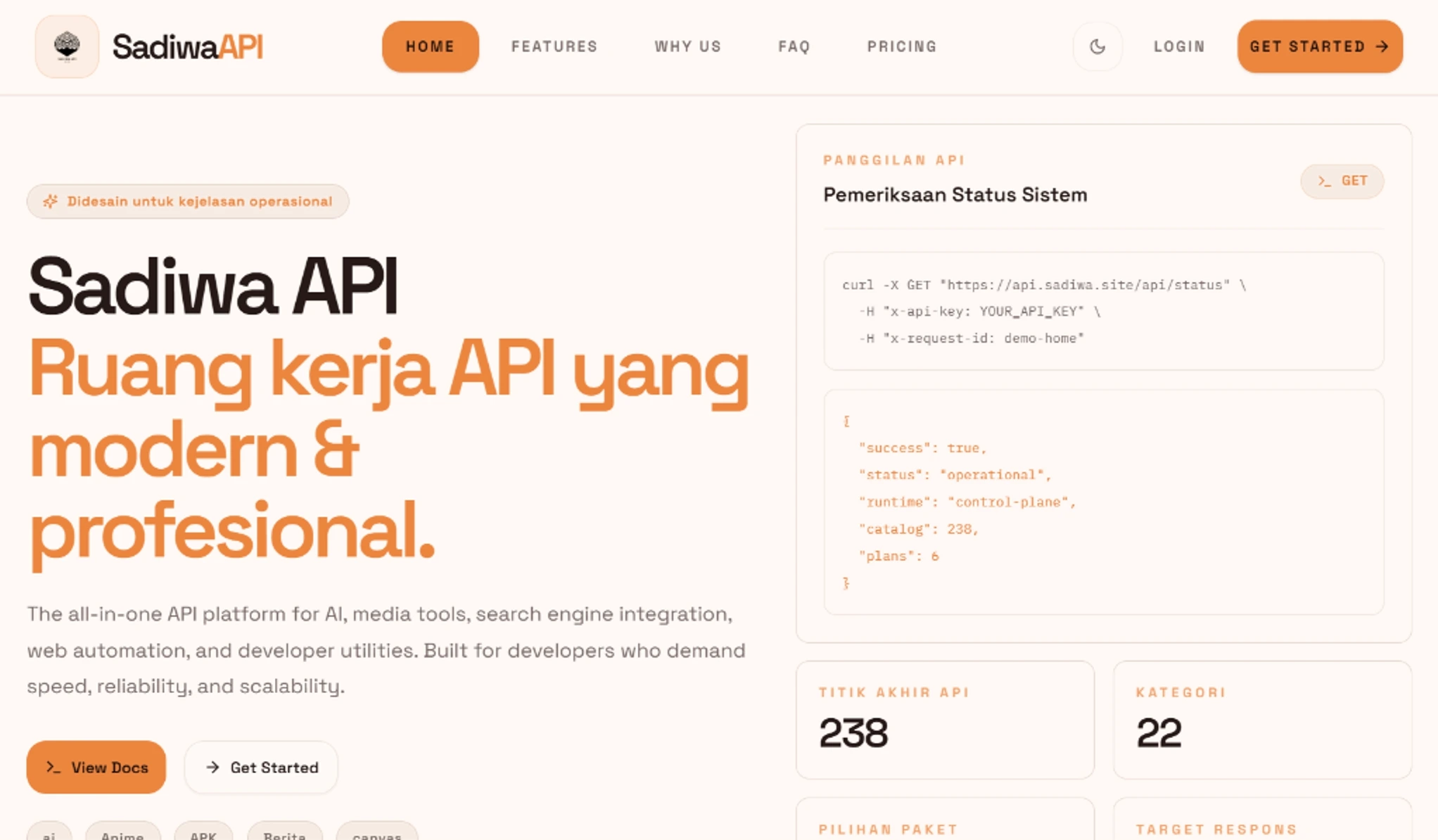Click the 'PILIHAN PAKET' card label
The width and height of the screenshot is (1438, 840).
click(x=888, y=829)
